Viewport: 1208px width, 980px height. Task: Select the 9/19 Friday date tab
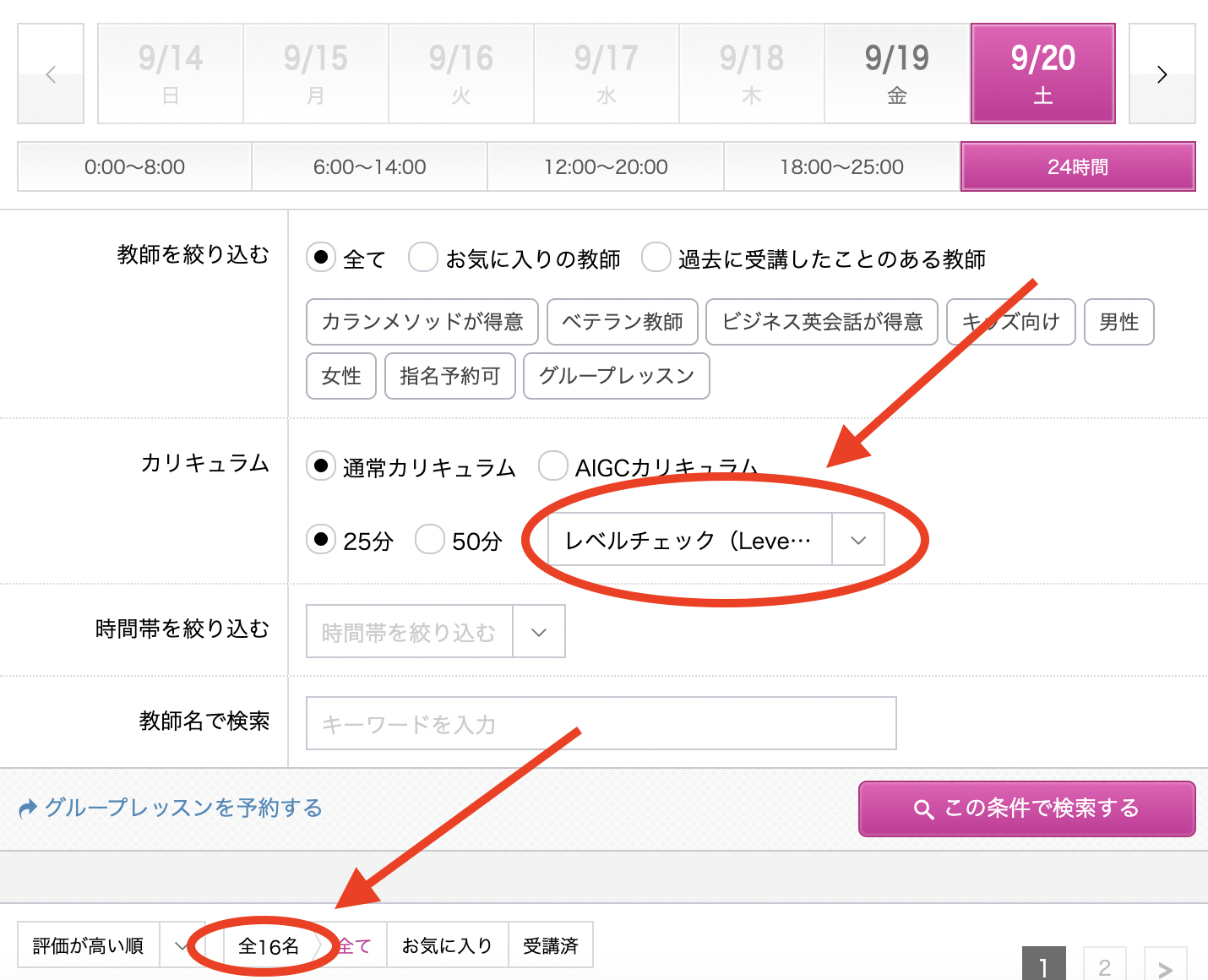tap(896, 74)
